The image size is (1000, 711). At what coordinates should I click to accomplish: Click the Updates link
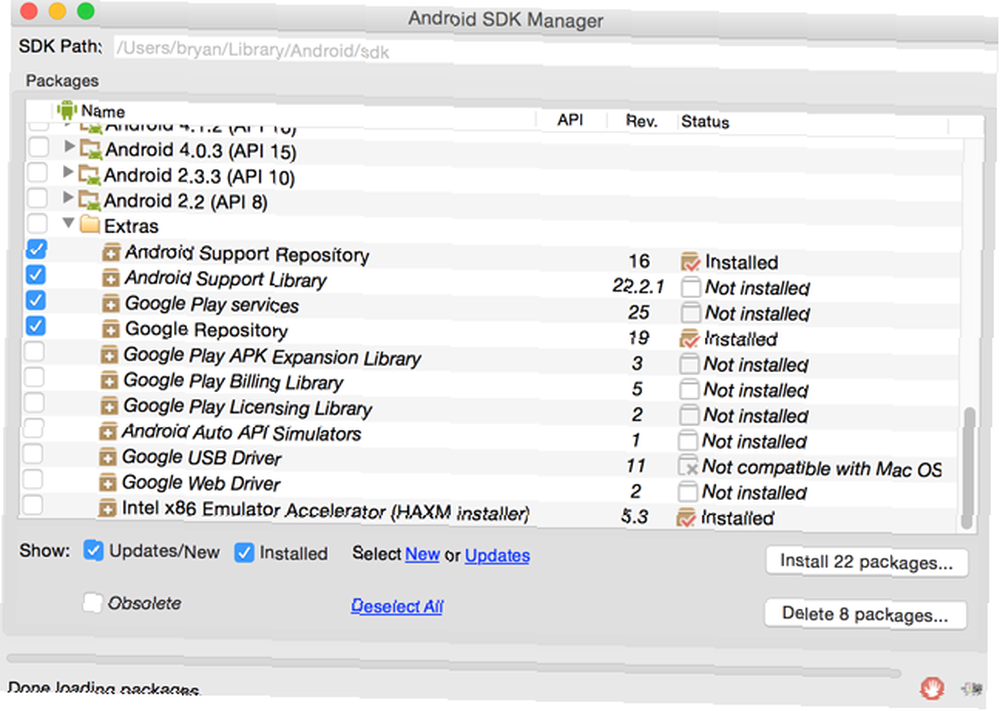tap(497, 555)
